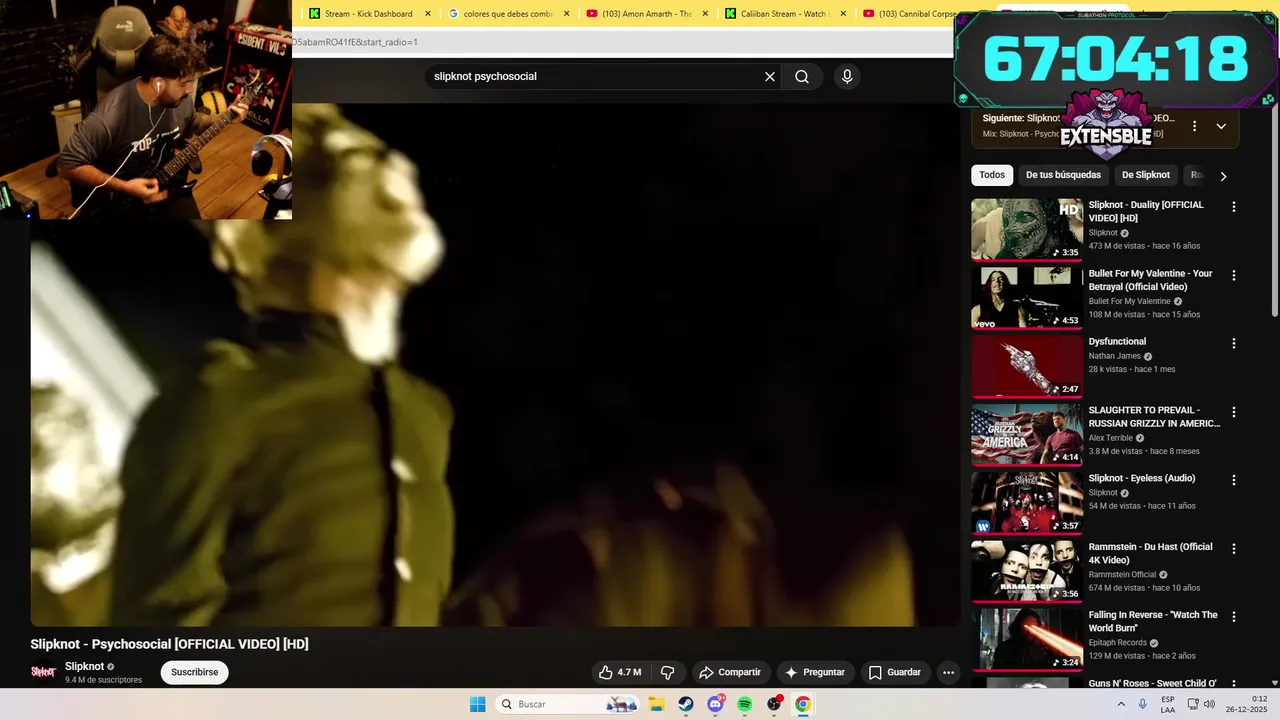The image size is (1280, 720).
Task: Open Chrome from the taskbar
Action: point(803,704)
